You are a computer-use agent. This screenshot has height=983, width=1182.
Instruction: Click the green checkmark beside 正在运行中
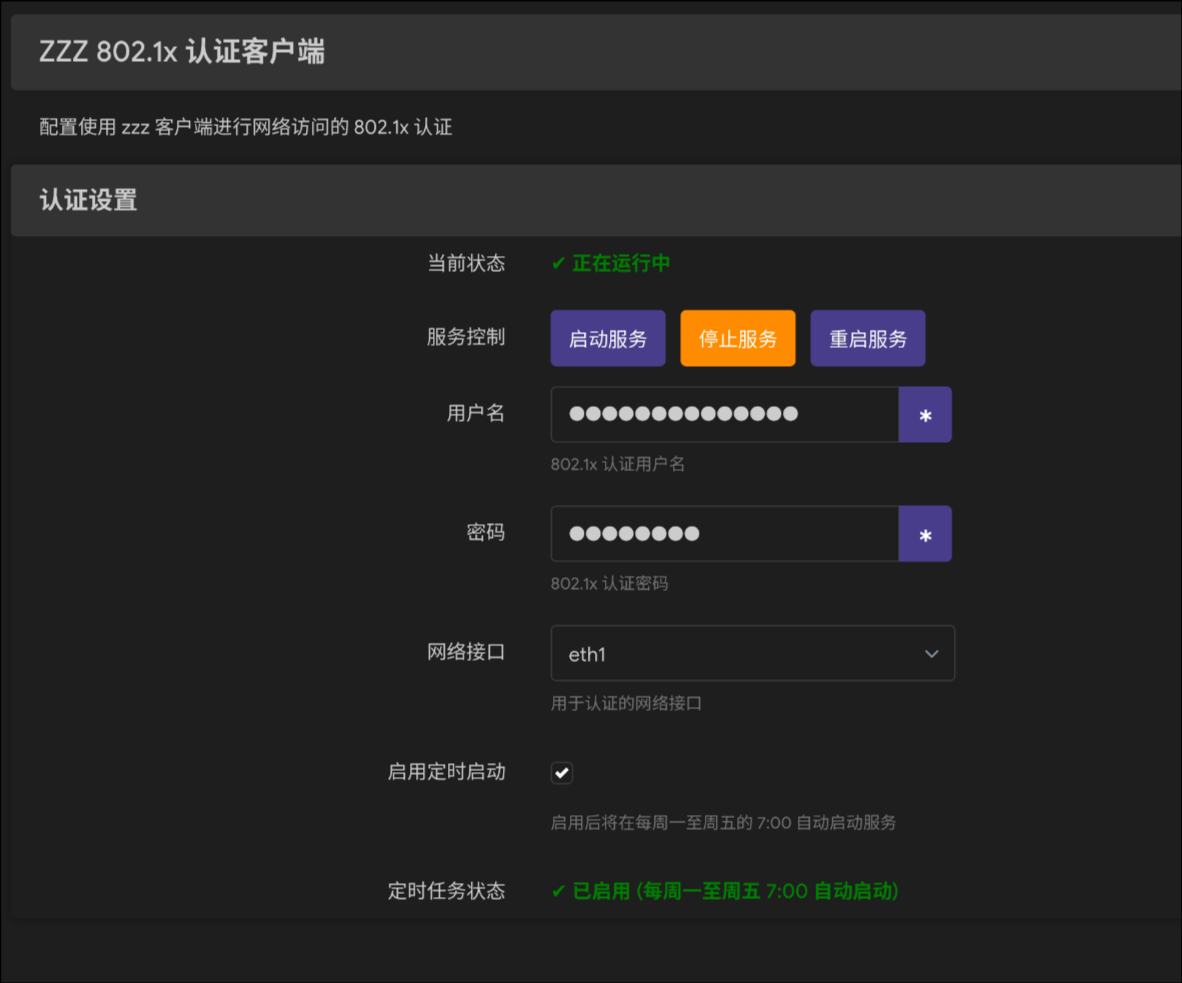pos(559,264)
